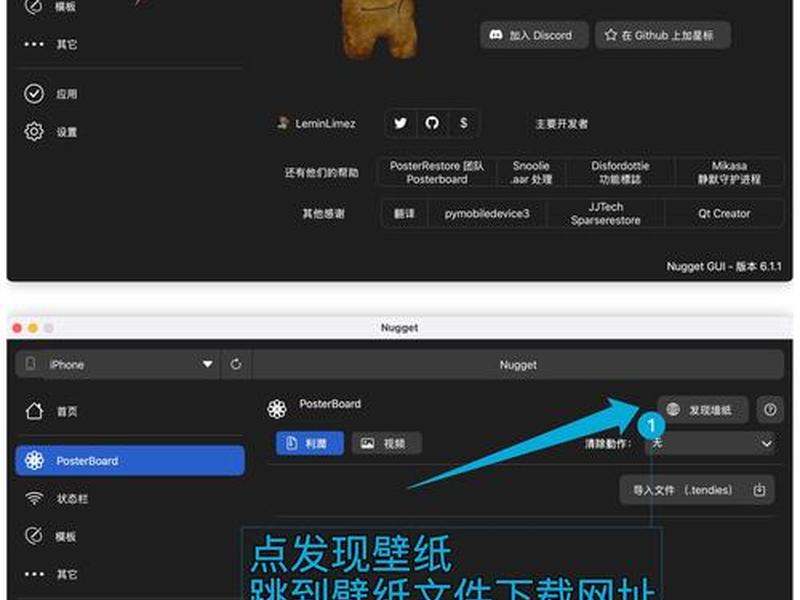Open the 清除動作 dropdown
This screenshot has height=600, width=800.
(712, 443)
